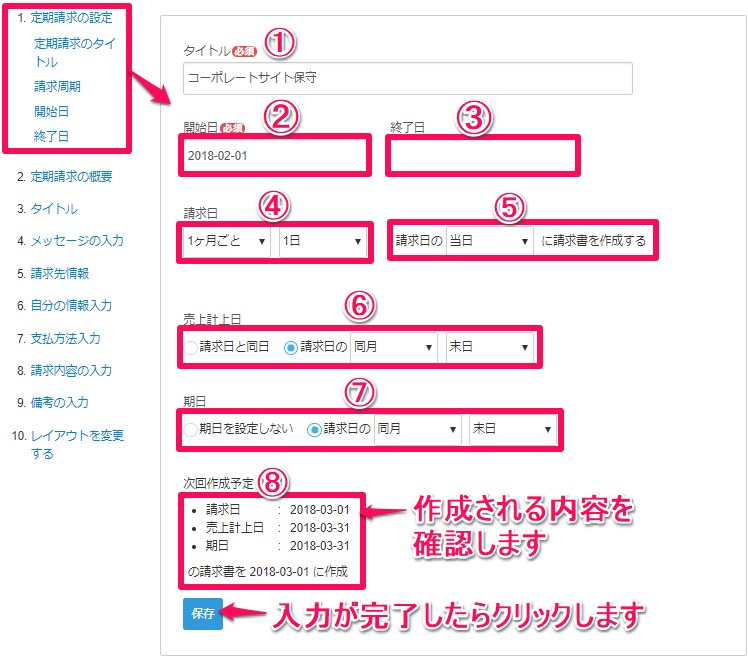Click the 請求日 2018-03-01 schedule value

click(x=320, y=510)
